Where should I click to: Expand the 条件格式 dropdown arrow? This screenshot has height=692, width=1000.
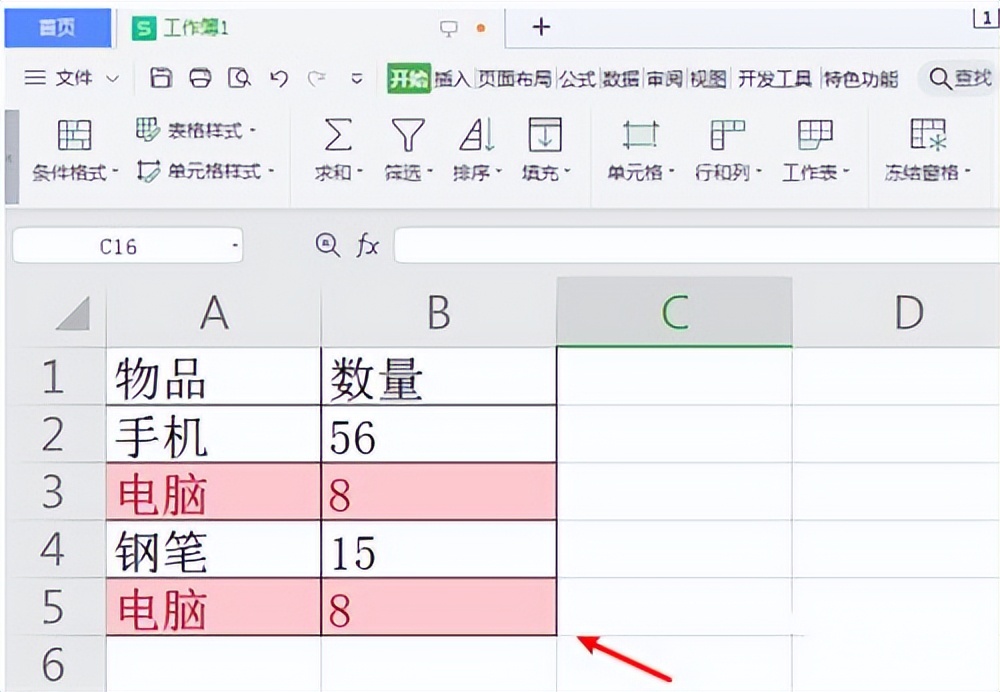coord(115,172)
